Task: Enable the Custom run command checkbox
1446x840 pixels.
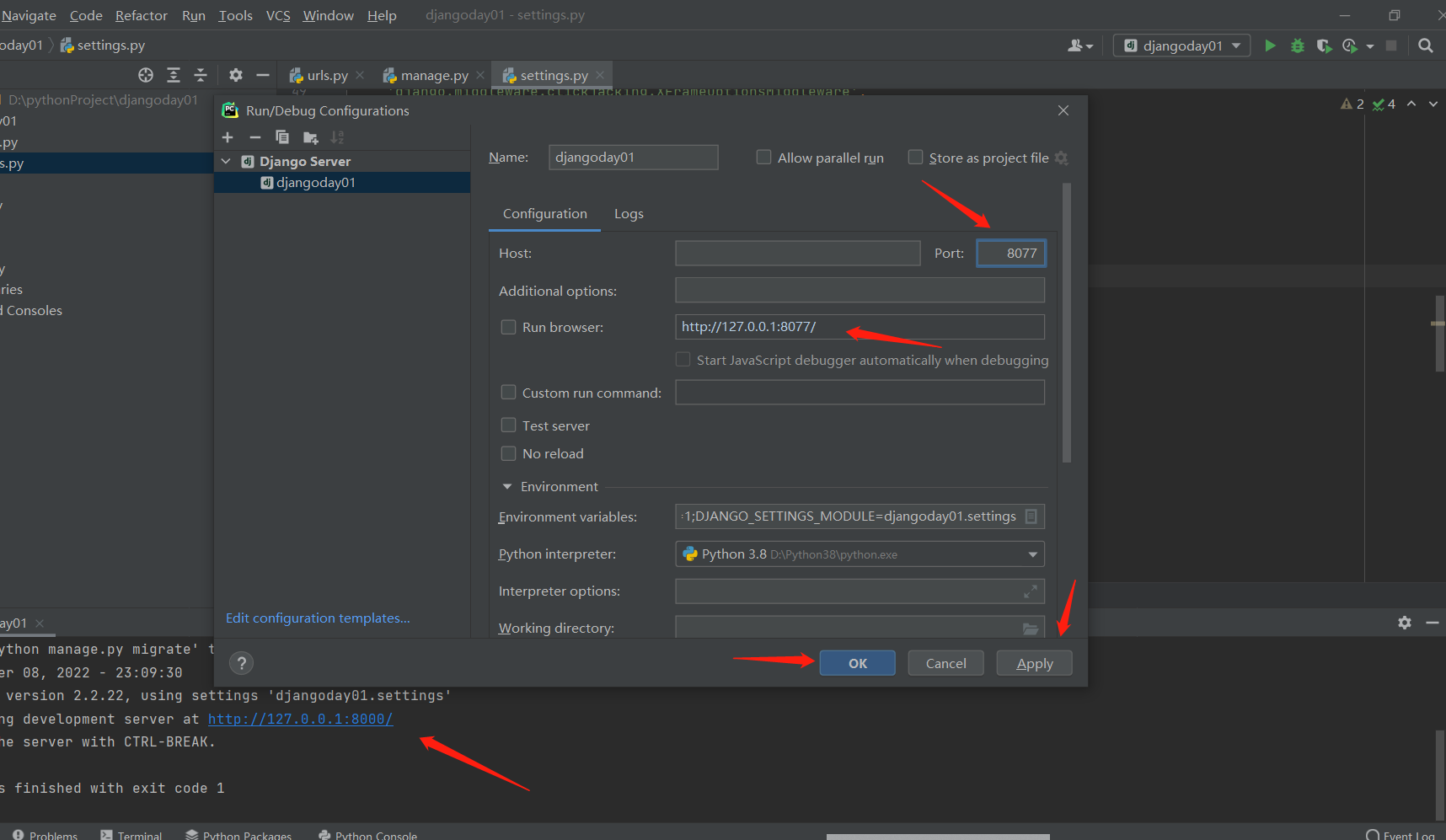Action: coord(509,393)
